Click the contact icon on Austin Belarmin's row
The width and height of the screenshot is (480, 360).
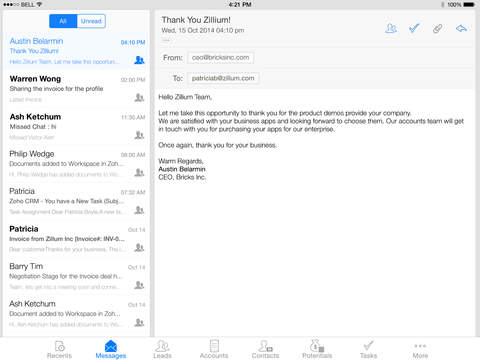pyautogui.click(x=139, y=60)
